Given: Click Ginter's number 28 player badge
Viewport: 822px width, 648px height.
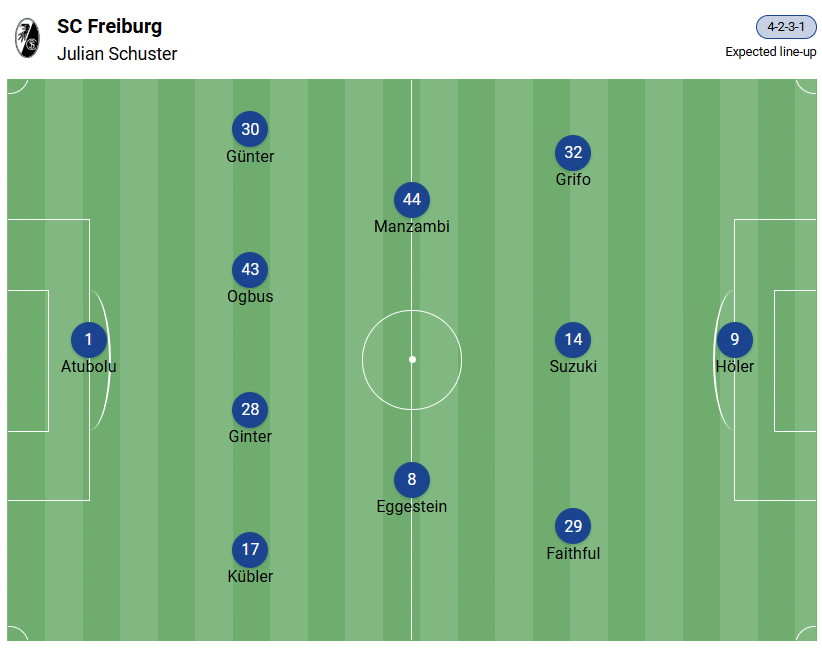Looking at the screenshot, I should point(250,410).
